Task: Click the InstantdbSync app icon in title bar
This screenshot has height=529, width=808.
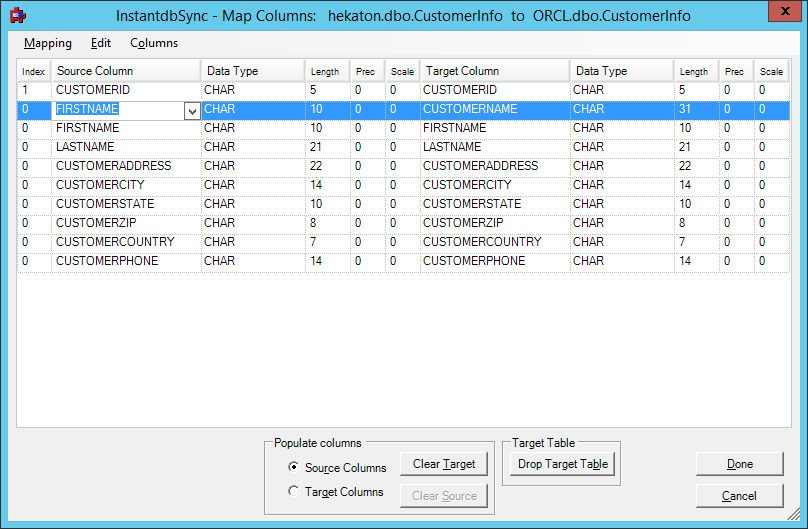Action: (x=18, y=15)
